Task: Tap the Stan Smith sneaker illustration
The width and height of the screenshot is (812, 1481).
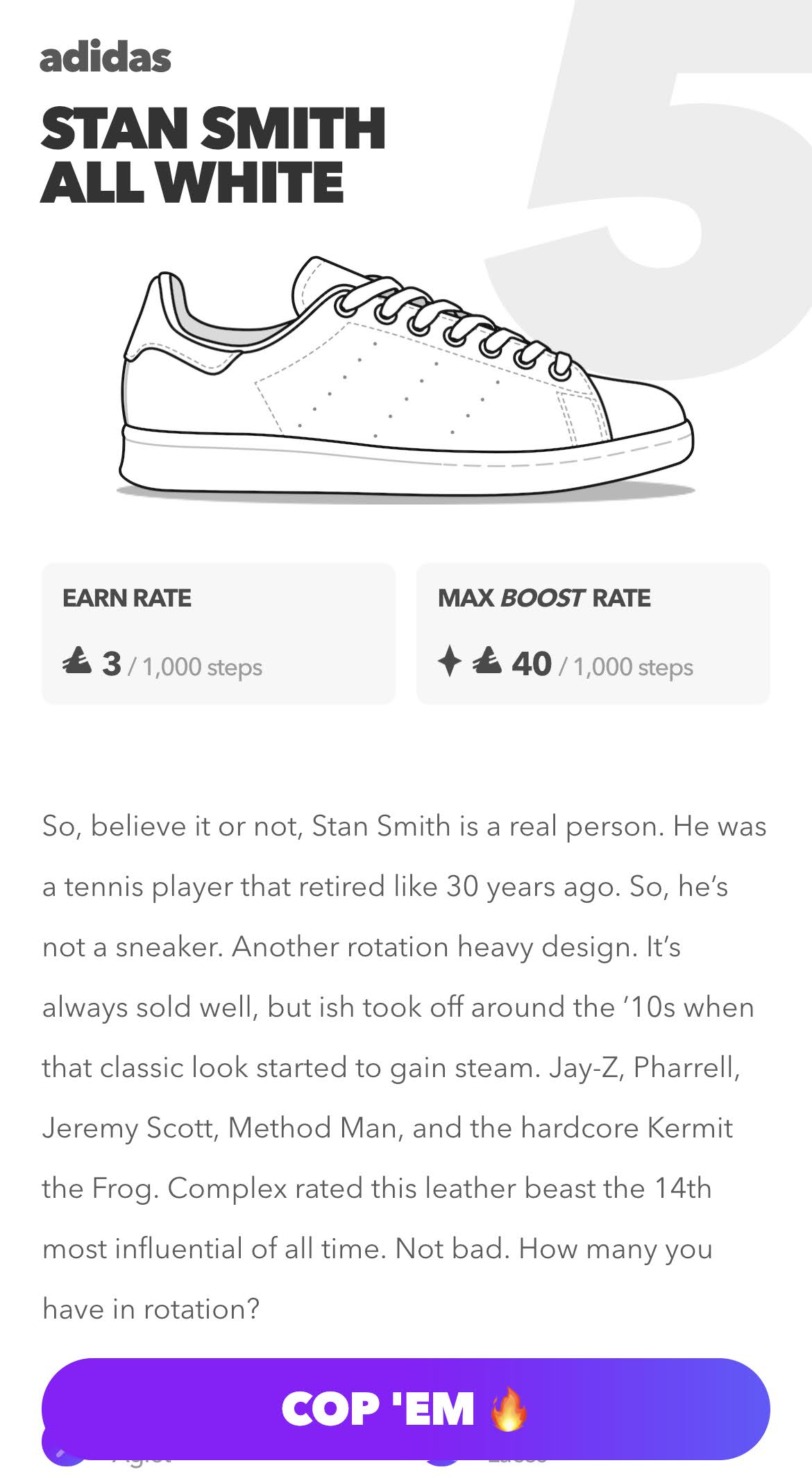Action: 405,378
